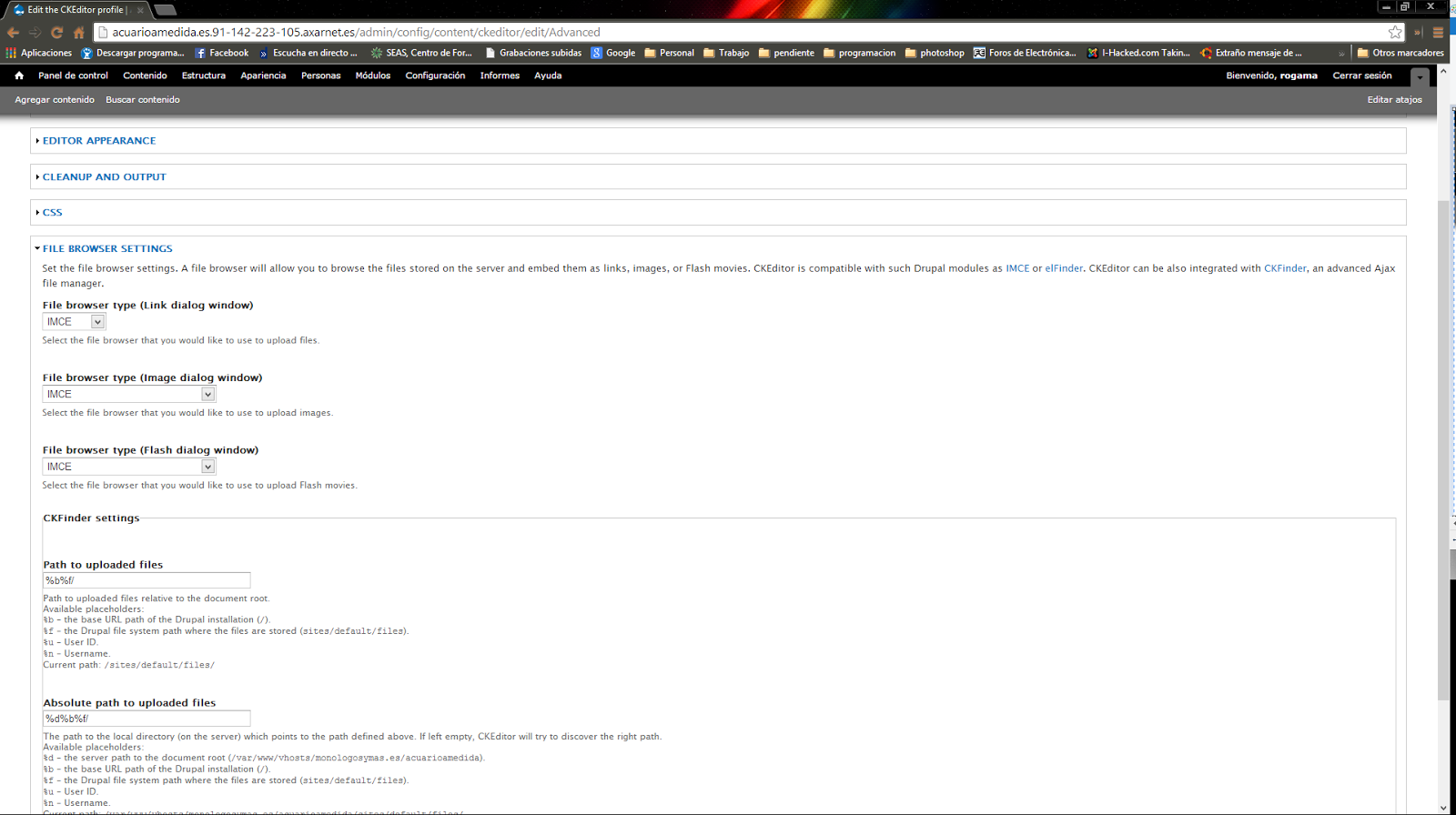Image resolution: width=1456 pixels, height=815 pixels.
Task: Open the Ayuda admin menu
Action: [548, 75]
